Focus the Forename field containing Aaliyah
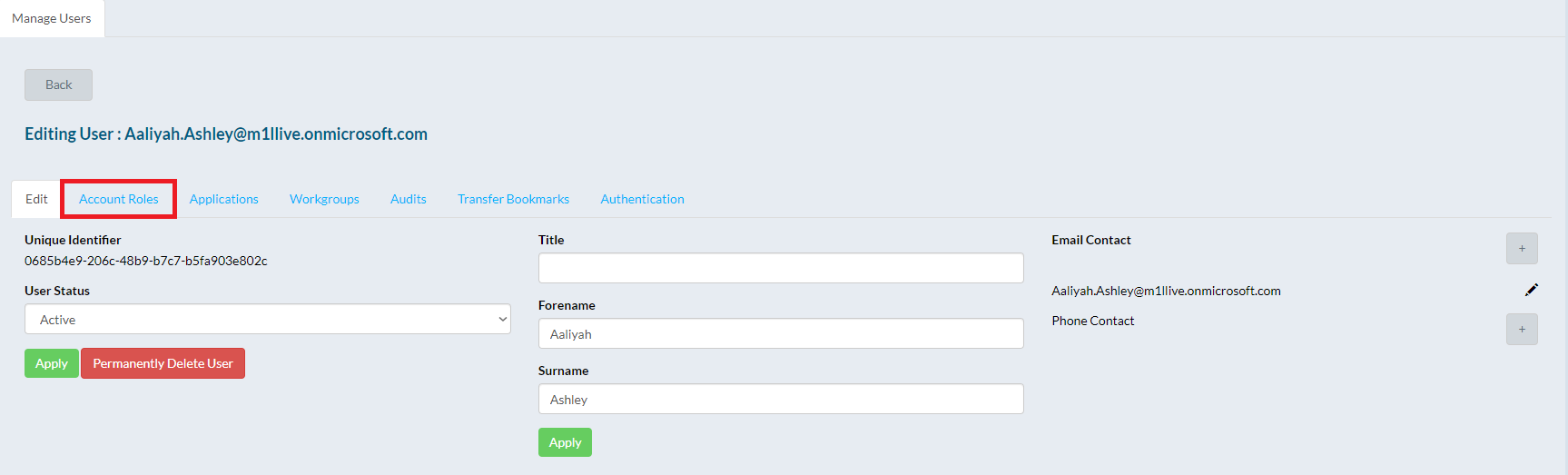The width and height of the screenshot is (1568, 475). coord(781,333)
